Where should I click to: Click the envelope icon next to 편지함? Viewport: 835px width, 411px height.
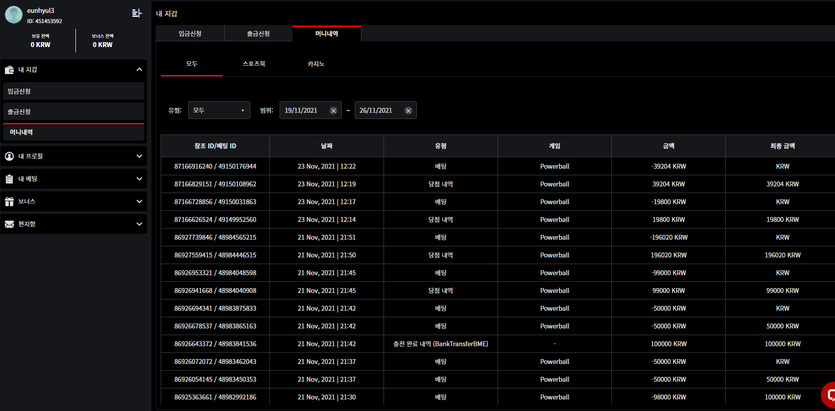[9, 224]
